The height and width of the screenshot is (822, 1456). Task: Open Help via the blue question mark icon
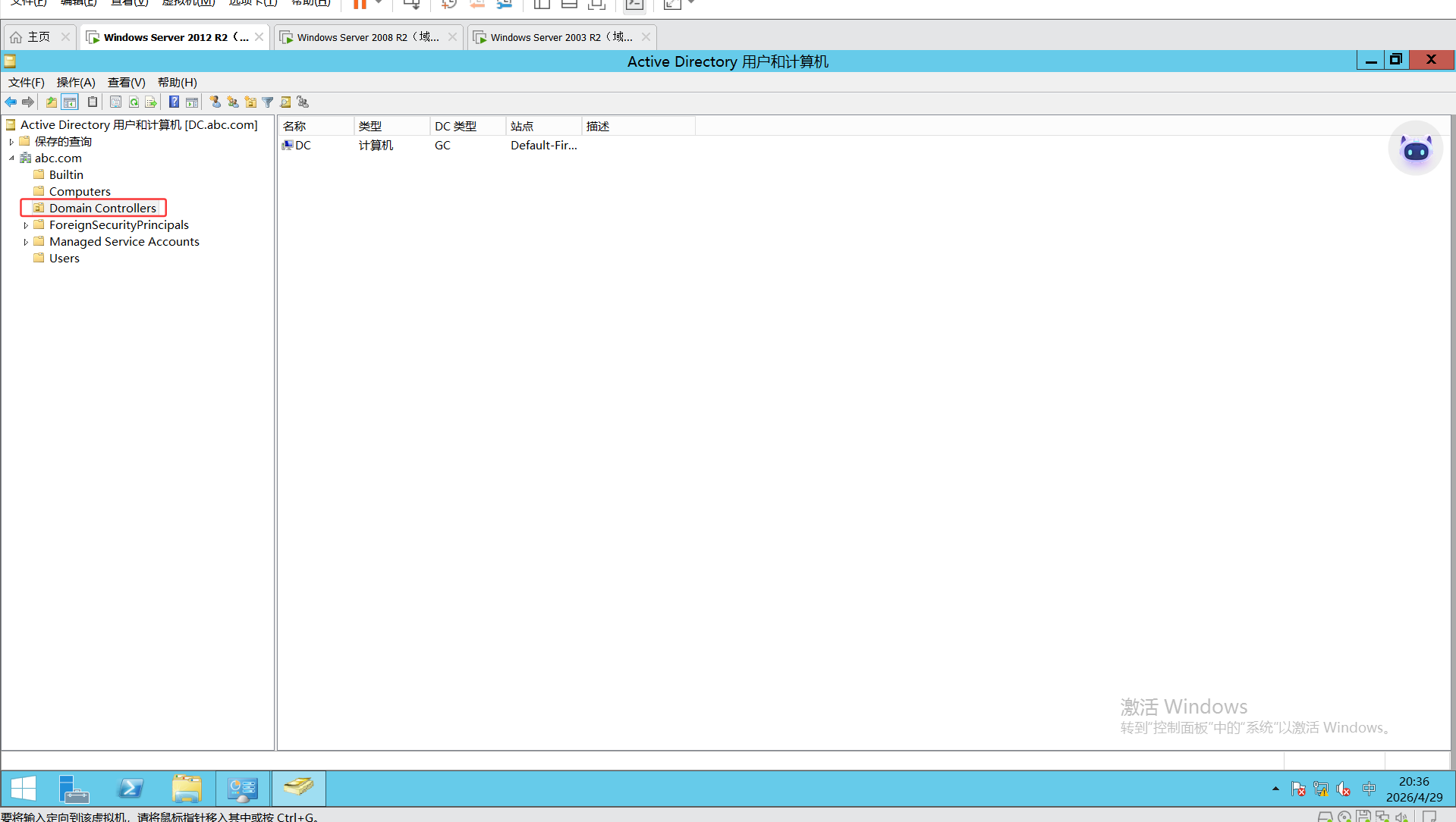174,102
